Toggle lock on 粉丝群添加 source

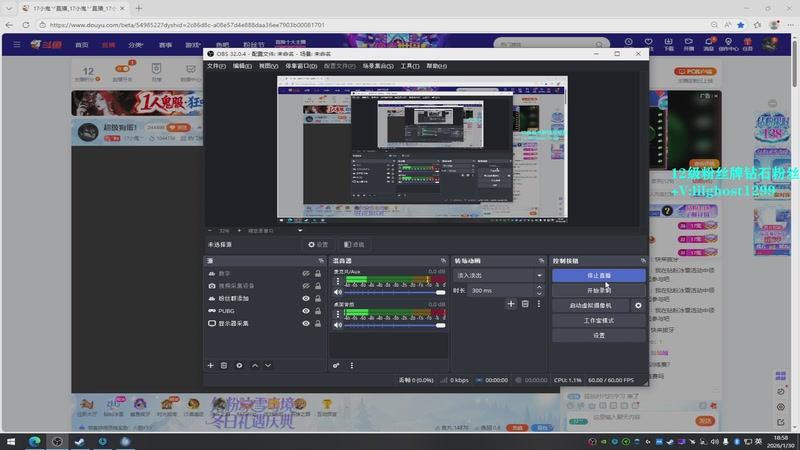click(x=318, y=298)
